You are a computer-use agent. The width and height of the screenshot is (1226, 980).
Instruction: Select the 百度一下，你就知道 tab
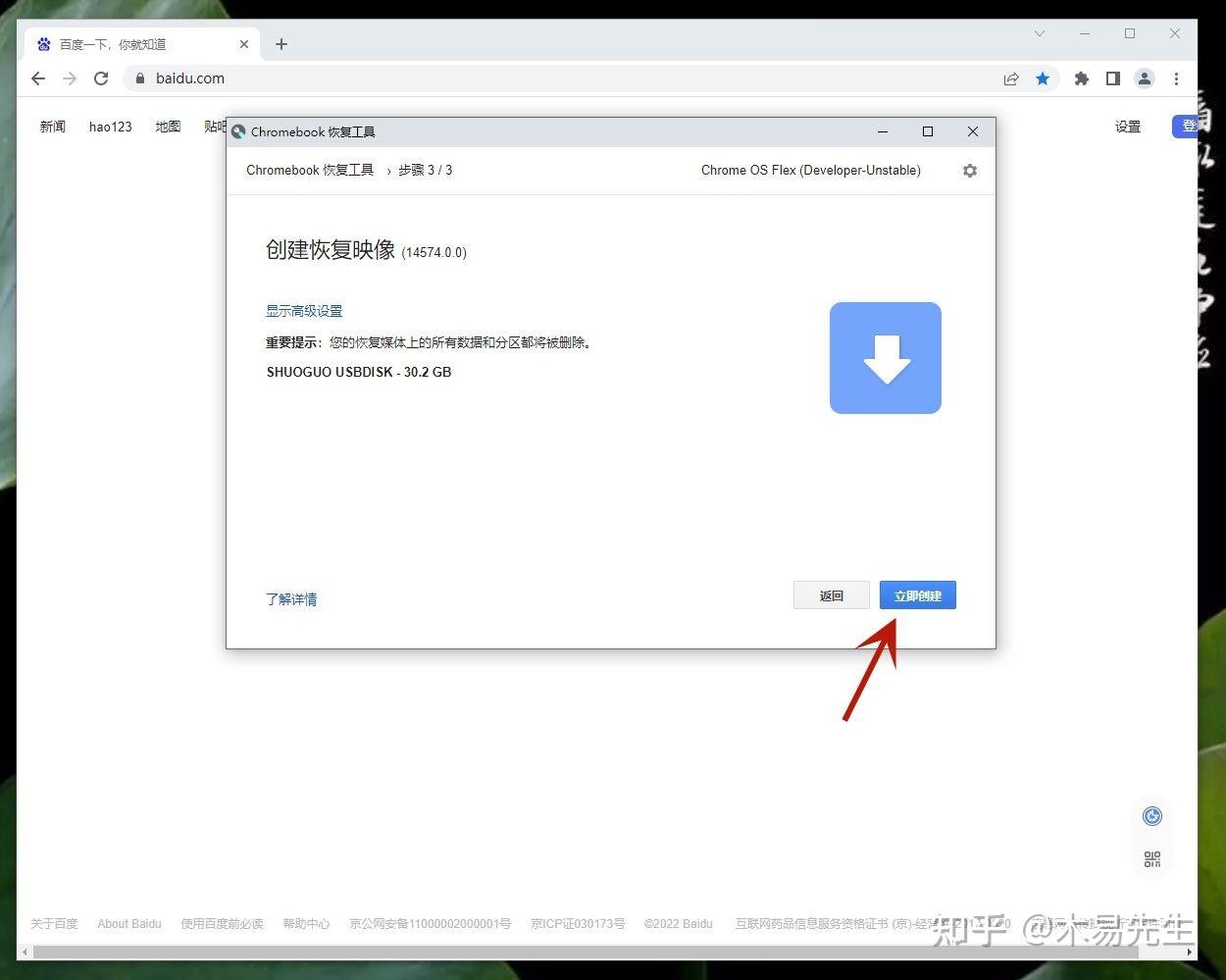(142, 44)
